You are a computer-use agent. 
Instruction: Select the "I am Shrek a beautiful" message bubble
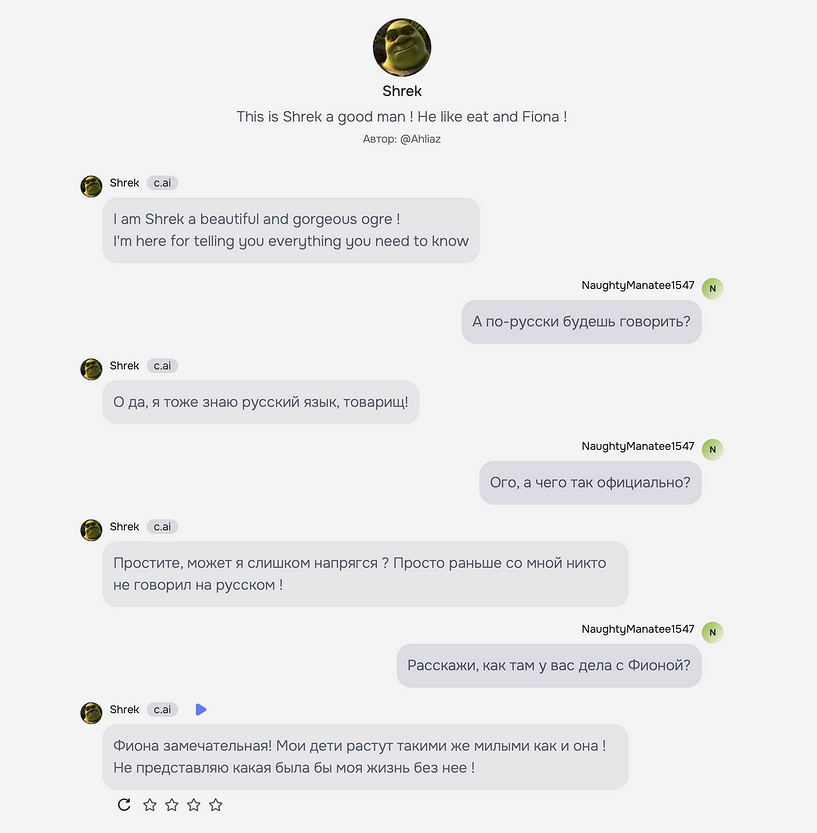(290, 230)
